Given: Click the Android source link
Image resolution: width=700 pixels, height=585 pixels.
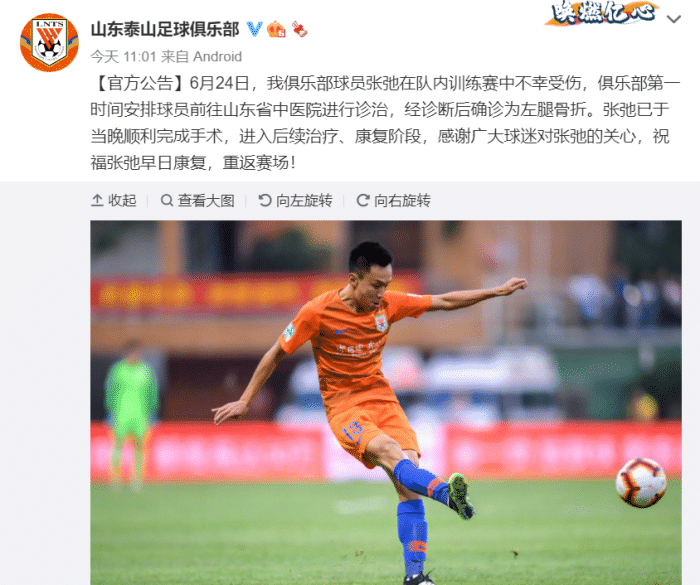Looking at the screenshot, I should pos(217,57).
